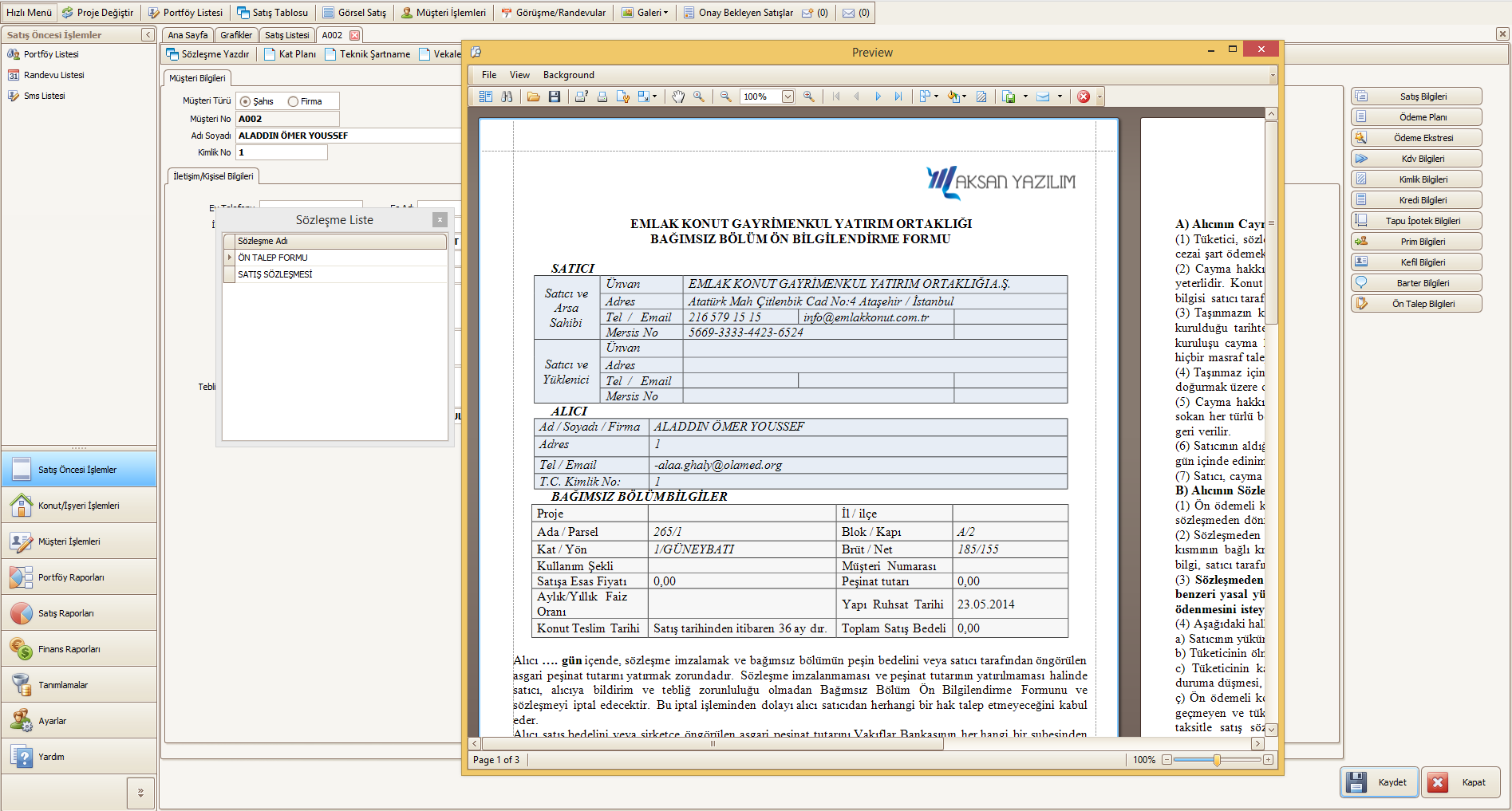The image size is (1512, 811).
Task: Click the Export document icon in Preview
Action: 1009,96
